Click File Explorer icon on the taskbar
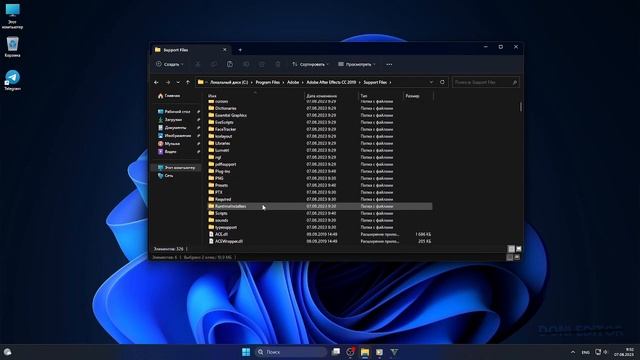The width and height of the screenshot is (640, 360). (x=364, y=352)
